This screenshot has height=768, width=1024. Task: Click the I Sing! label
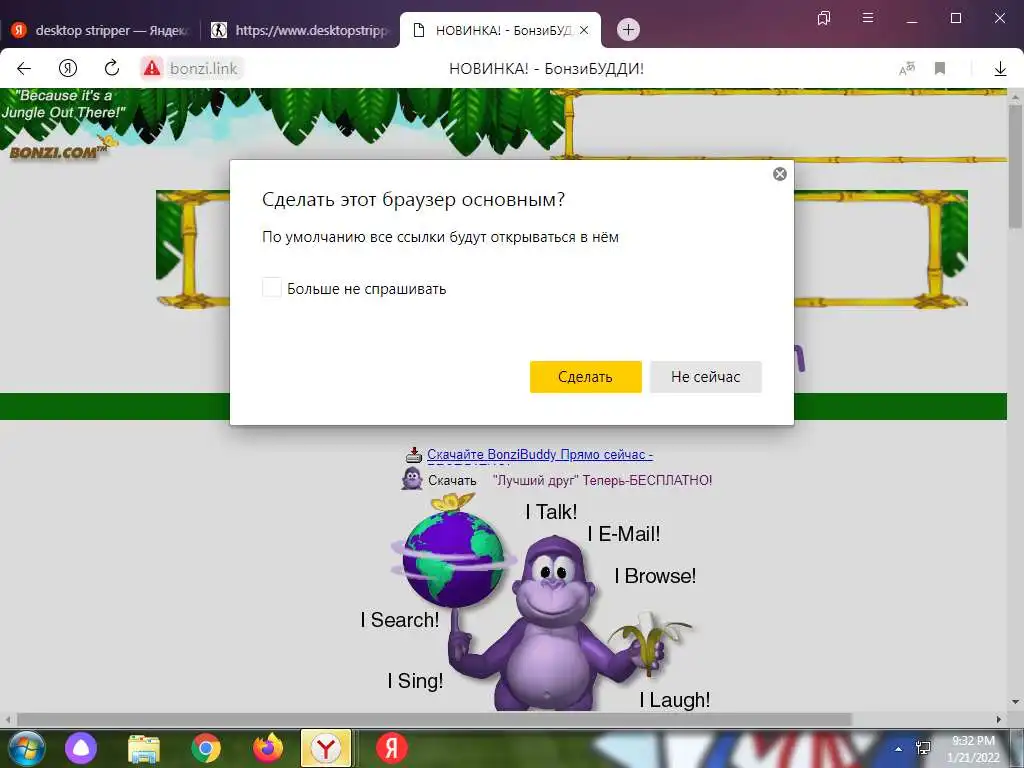(x=415, y=681)
